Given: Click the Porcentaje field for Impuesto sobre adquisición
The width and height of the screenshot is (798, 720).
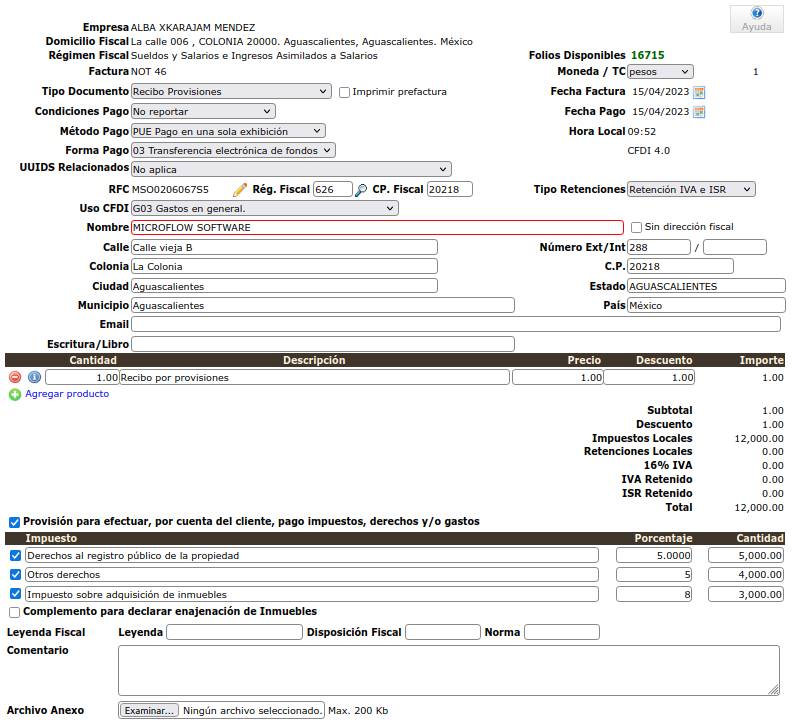Looking at the screenshot, I should point(654,594).
